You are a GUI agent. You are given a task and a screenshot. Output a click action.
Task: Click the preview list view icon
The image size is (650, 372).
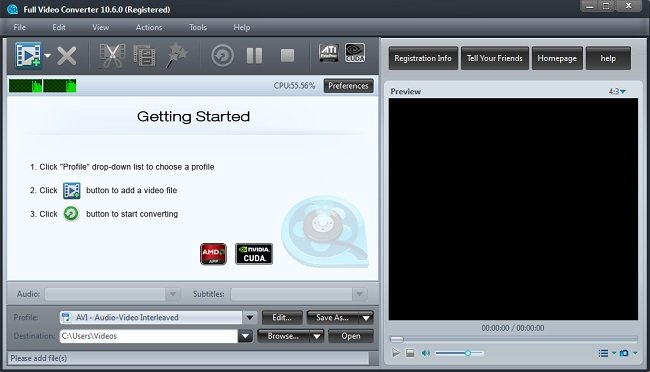[603, 353]
